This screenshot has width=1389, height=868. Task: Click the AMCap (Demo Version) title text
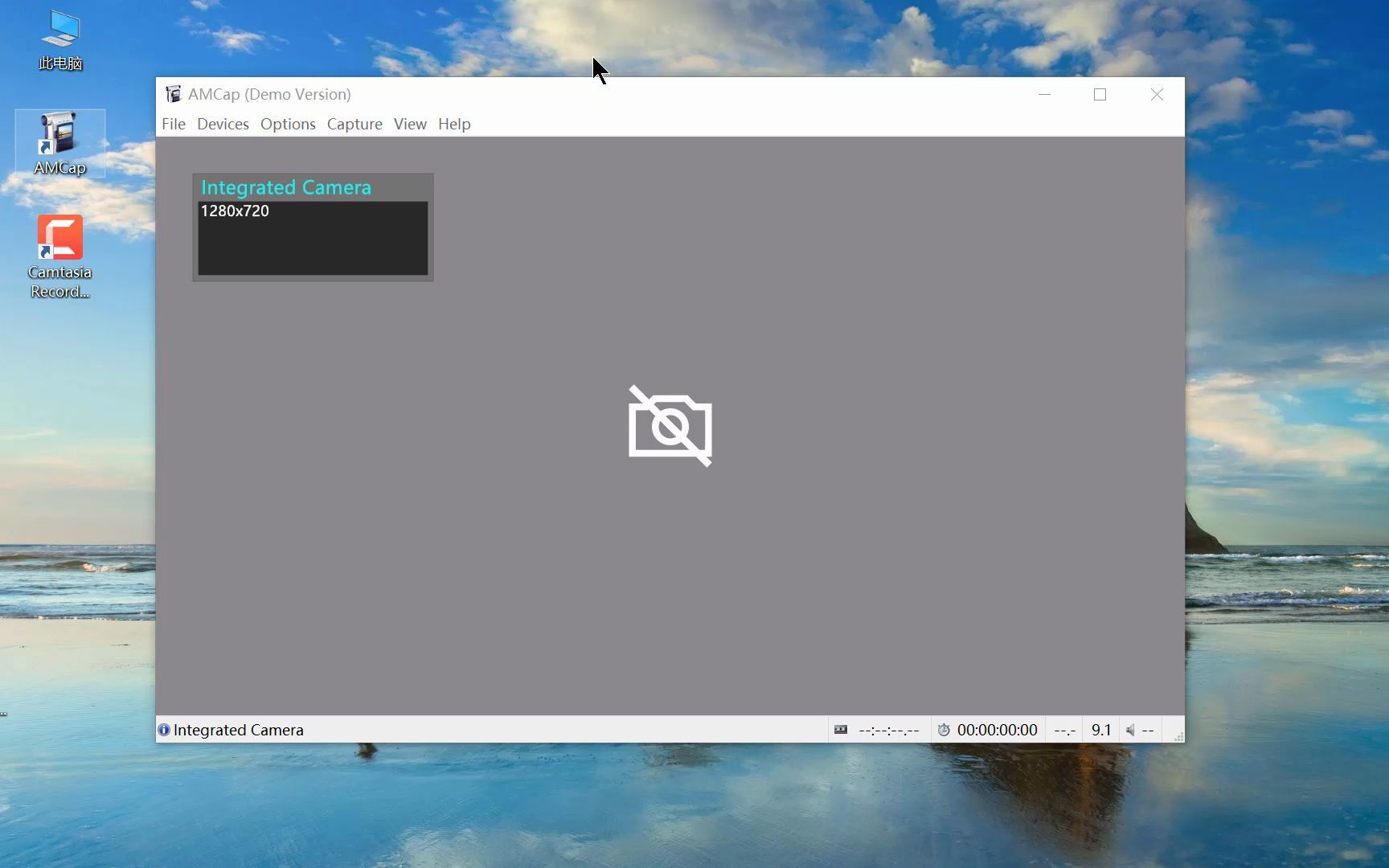tap(269, 94)
